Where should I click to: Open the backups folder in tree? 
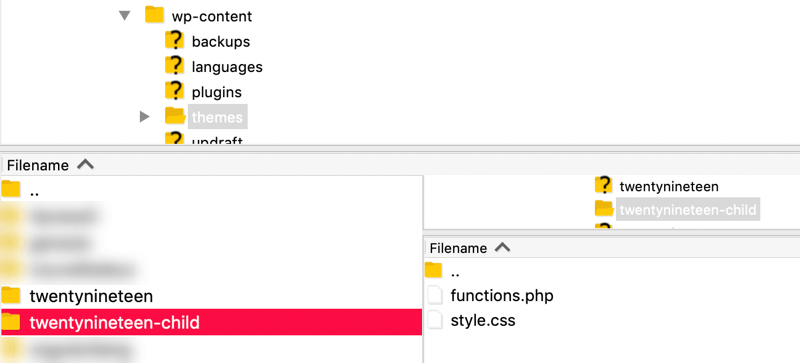pos(221,41)
